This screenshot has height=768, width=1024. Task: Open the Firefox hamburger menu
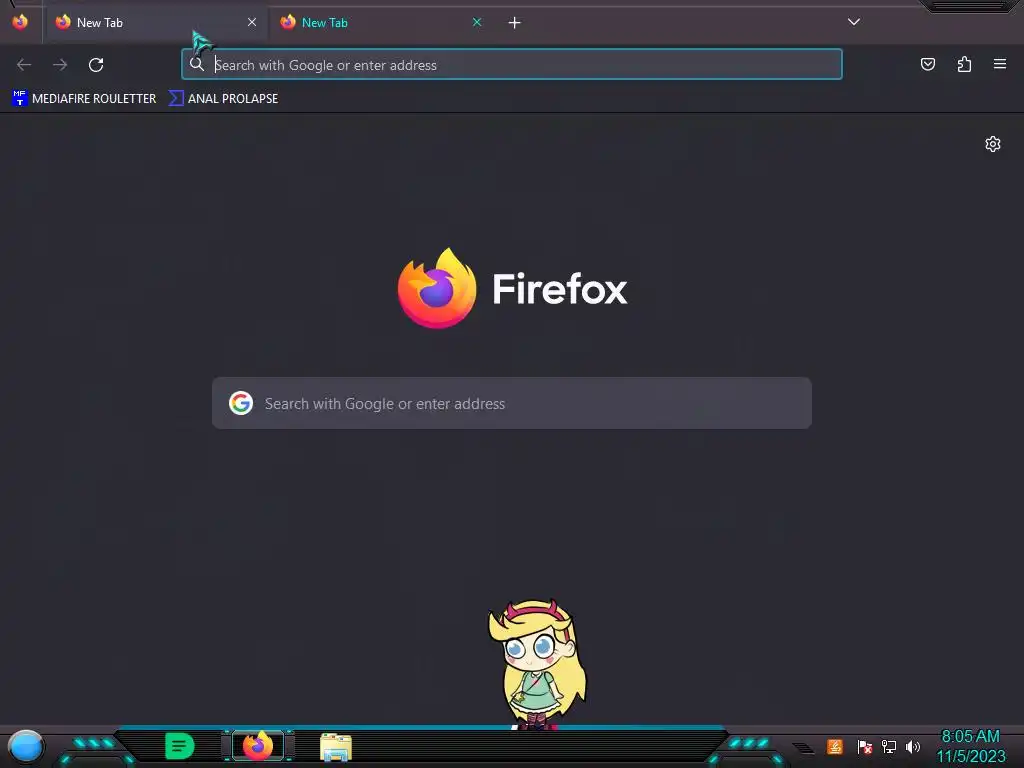(1000, 64)
